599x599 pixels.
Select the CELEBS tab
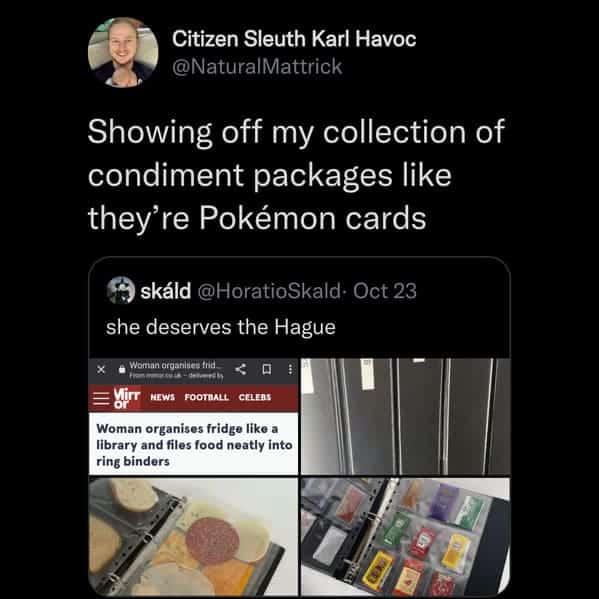[x=255, y=397]
